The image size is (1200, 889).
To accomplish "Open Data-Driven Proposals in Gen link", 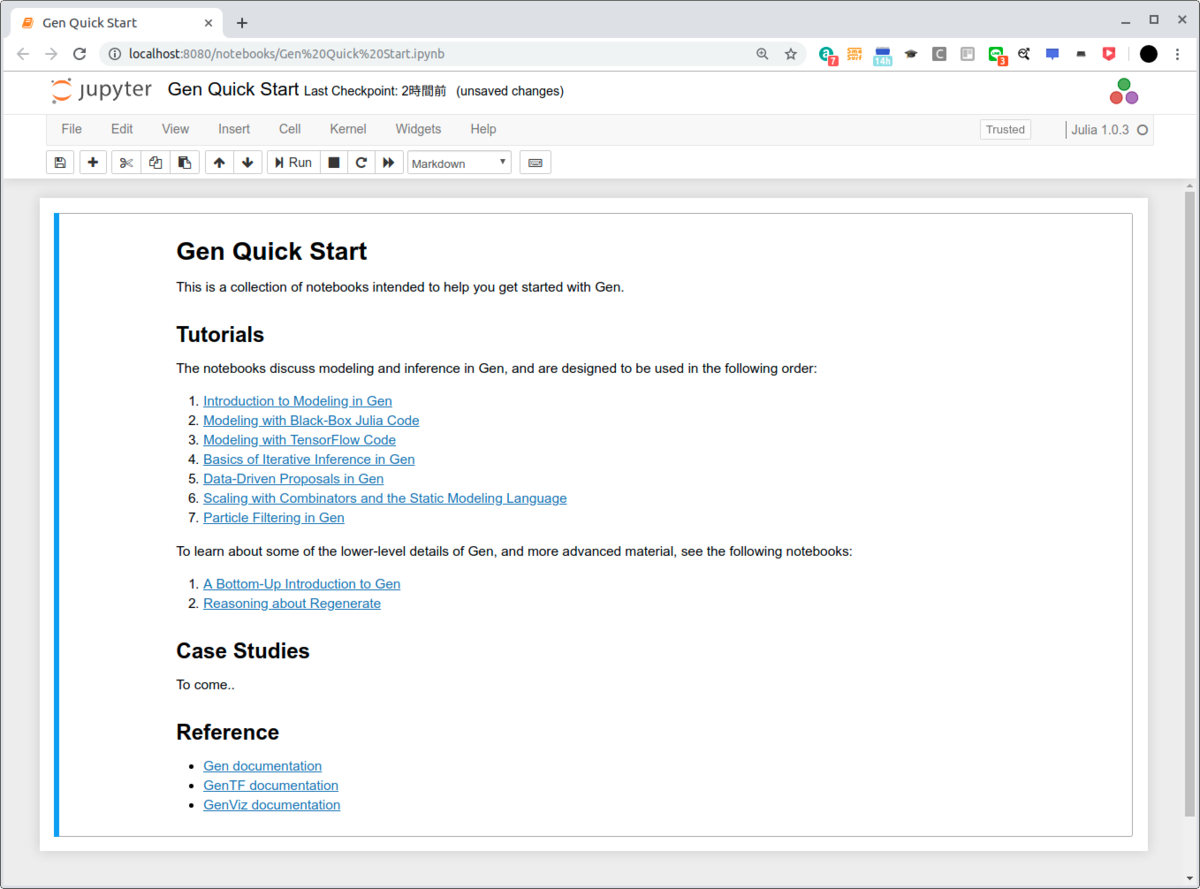I will click(x=293, y=479).
